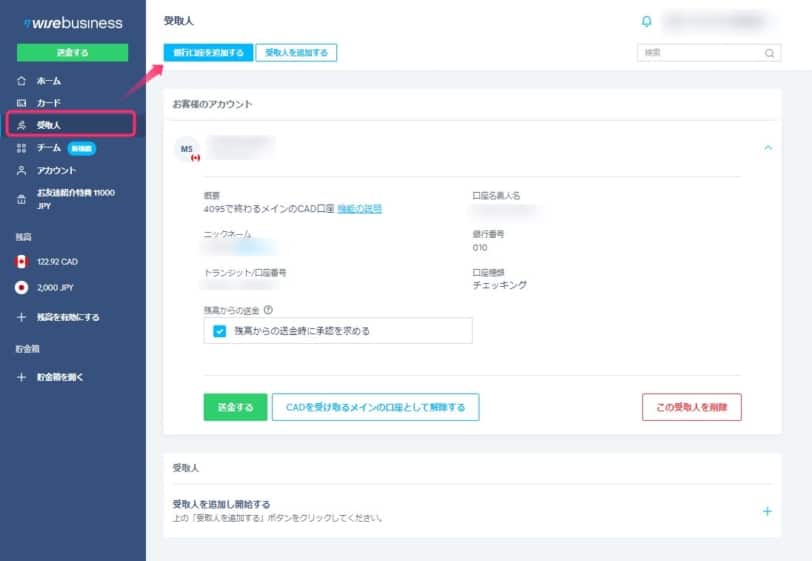
Task: Click the referral gift icon
Action: (21, 199)
